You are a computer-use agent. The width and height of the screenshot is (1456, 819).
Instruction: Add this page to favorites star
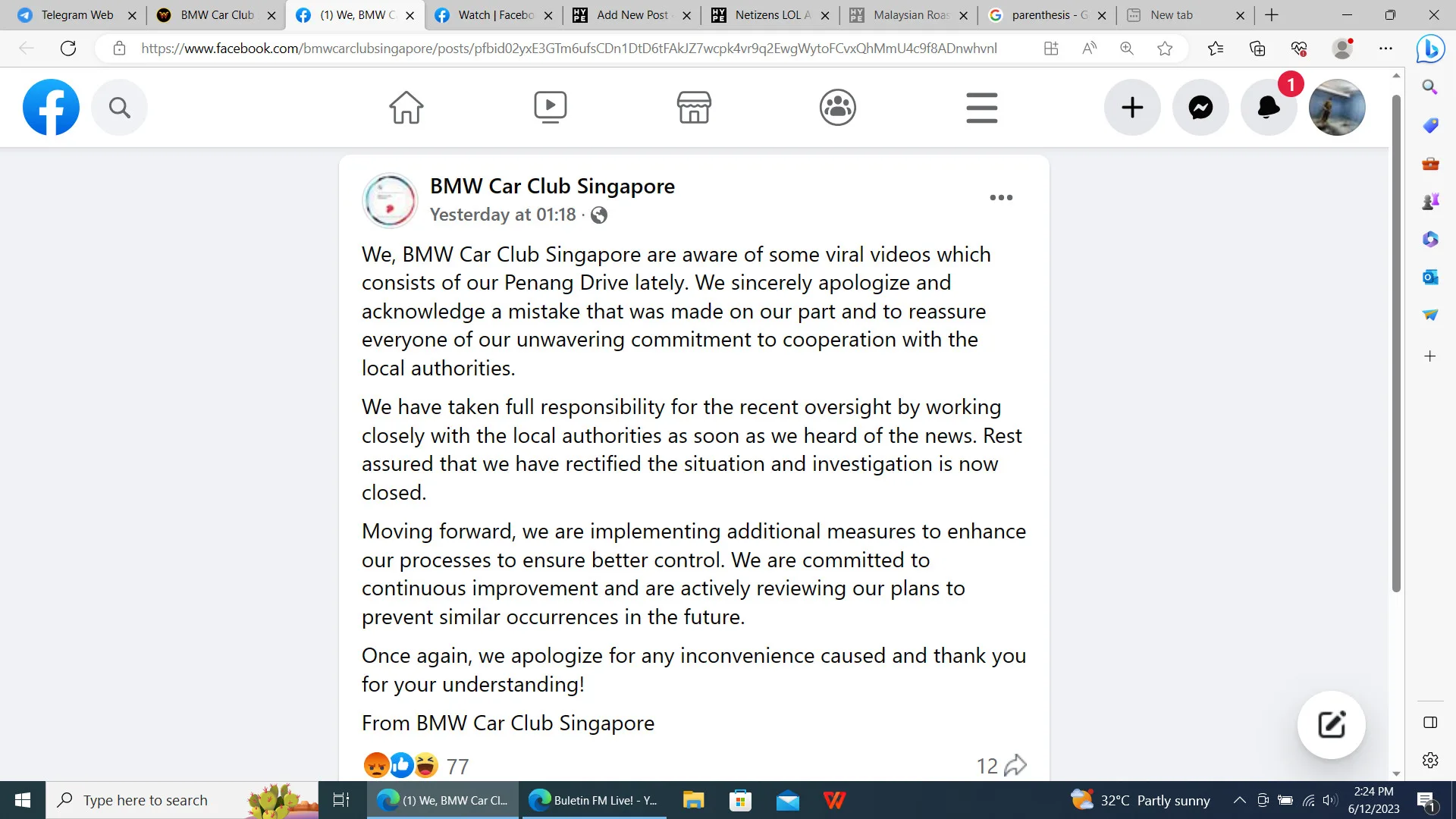(1165, 49)
